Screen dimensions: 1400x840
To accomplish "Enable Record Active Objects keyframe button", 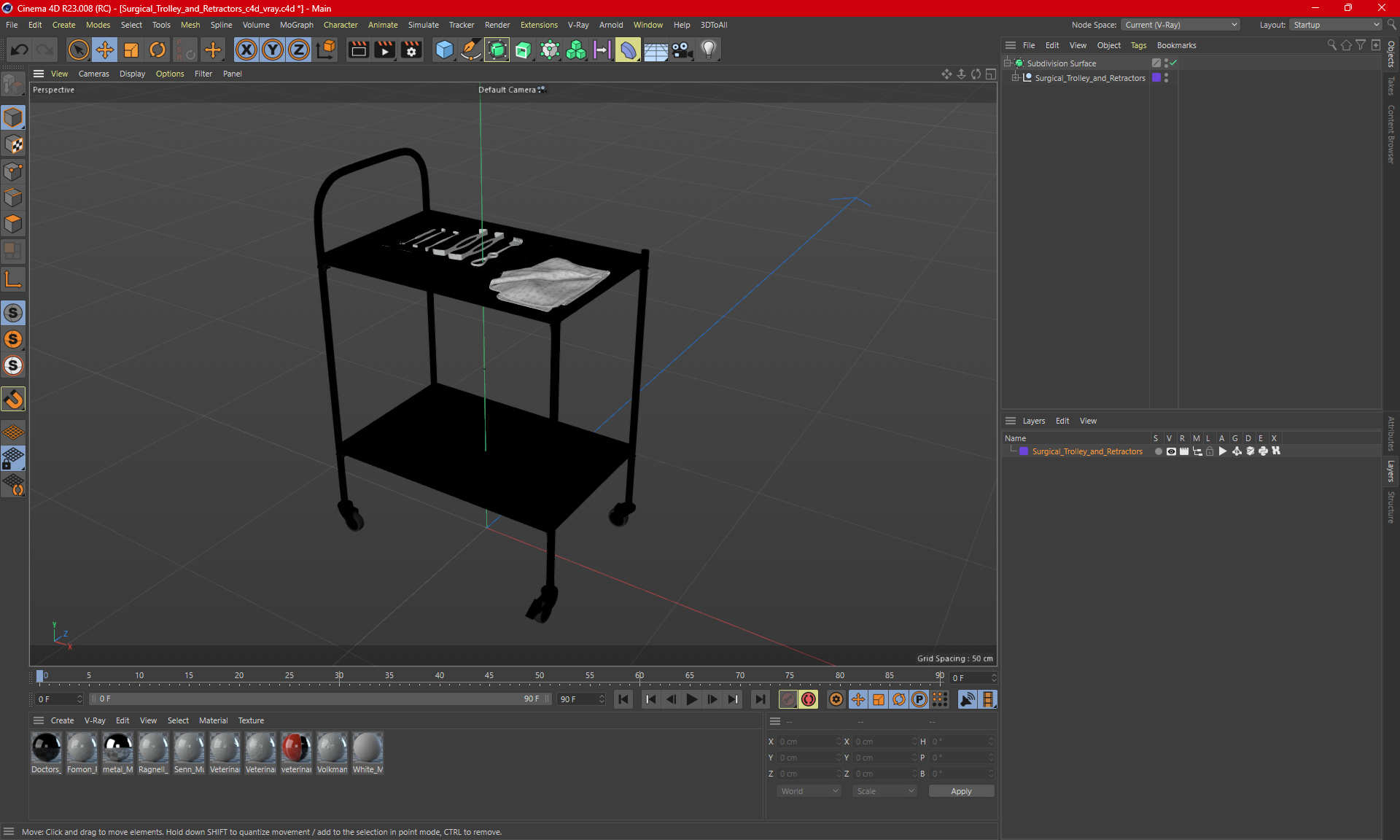I will tap(788, 699).
